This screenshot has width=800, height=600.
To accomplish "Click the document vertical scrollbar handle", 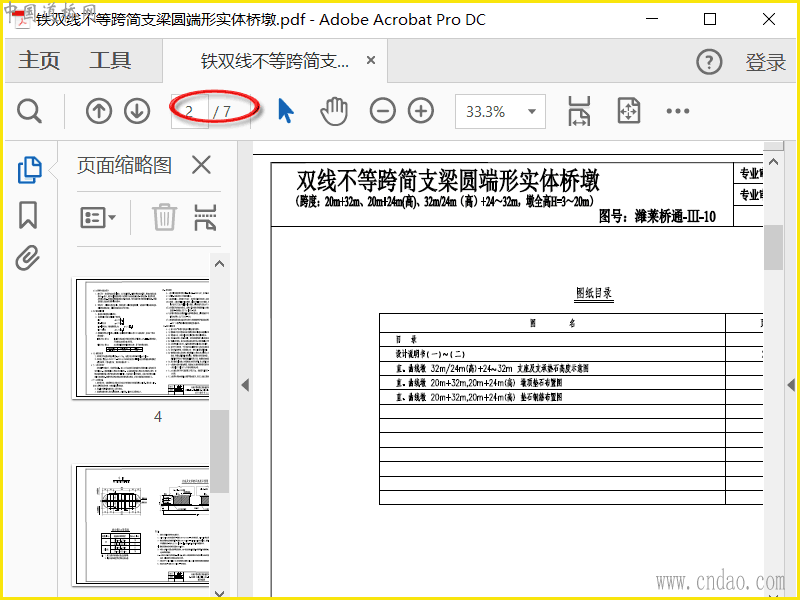I will [773, 247].
